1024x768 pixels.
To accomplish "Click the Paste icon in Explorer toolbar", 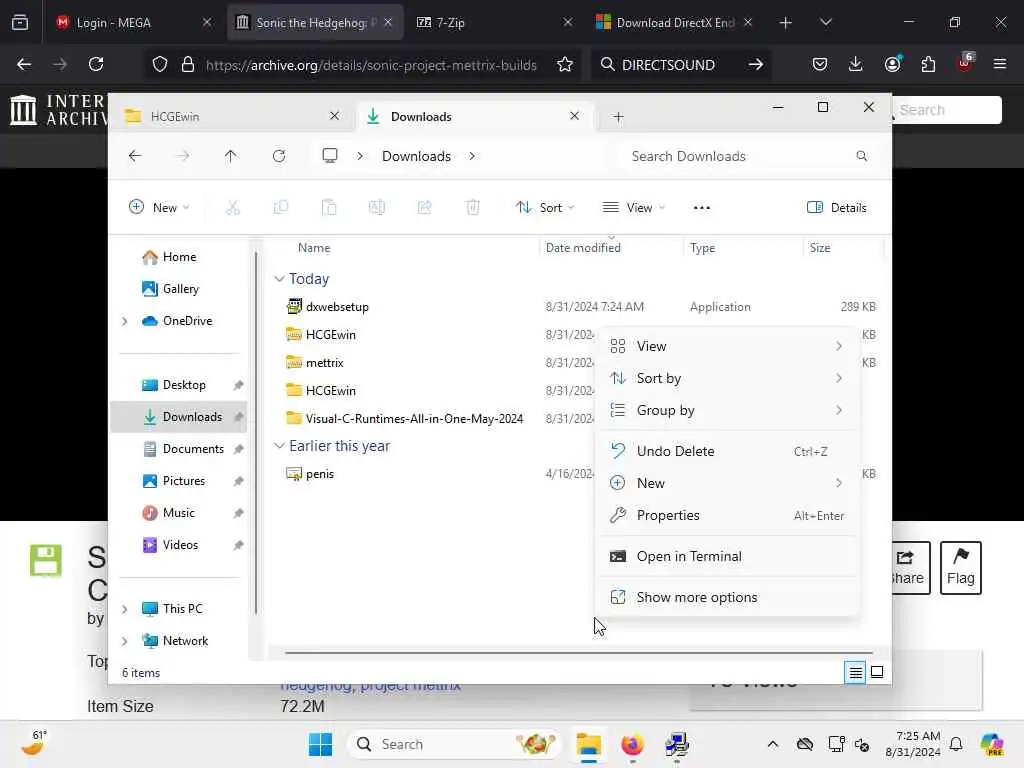I will coord(328,208).
